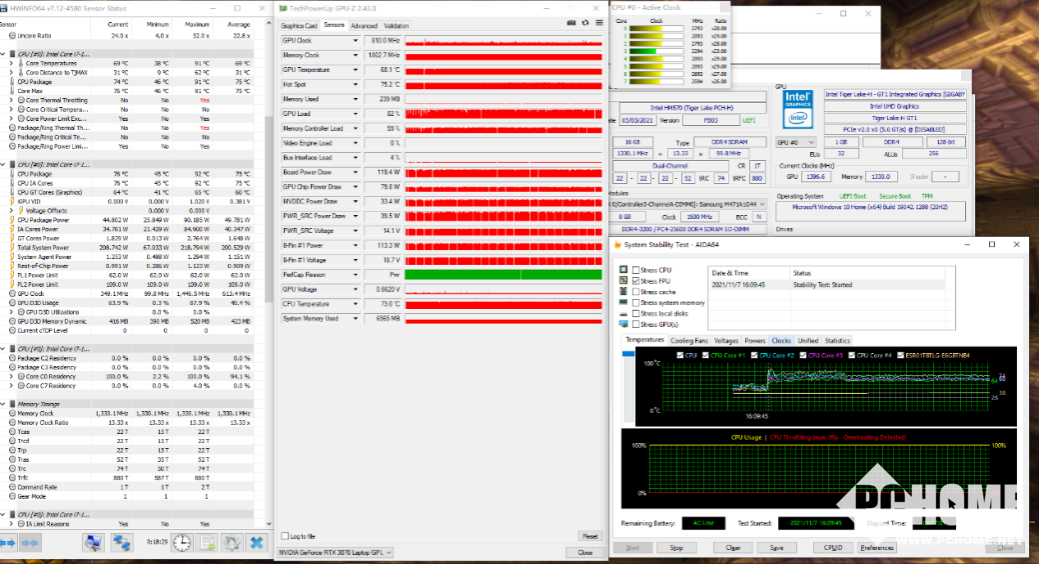Switch to Graphics Card tab in GPU-Z
1039x564 pixels.
coord(299,26)
